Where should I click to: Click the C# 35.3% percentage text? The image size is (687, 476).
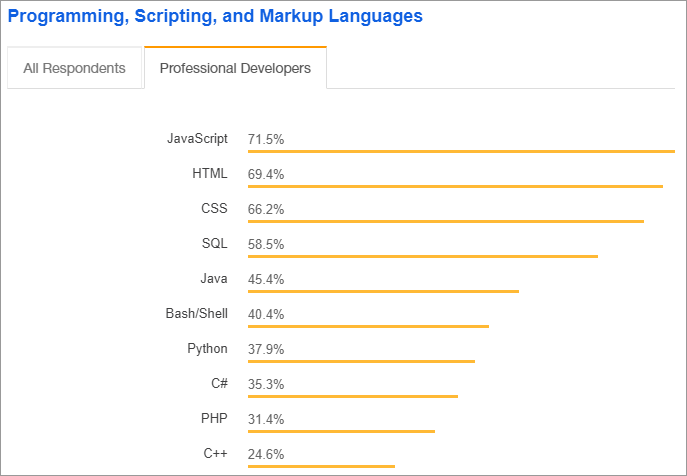point(266,384)
